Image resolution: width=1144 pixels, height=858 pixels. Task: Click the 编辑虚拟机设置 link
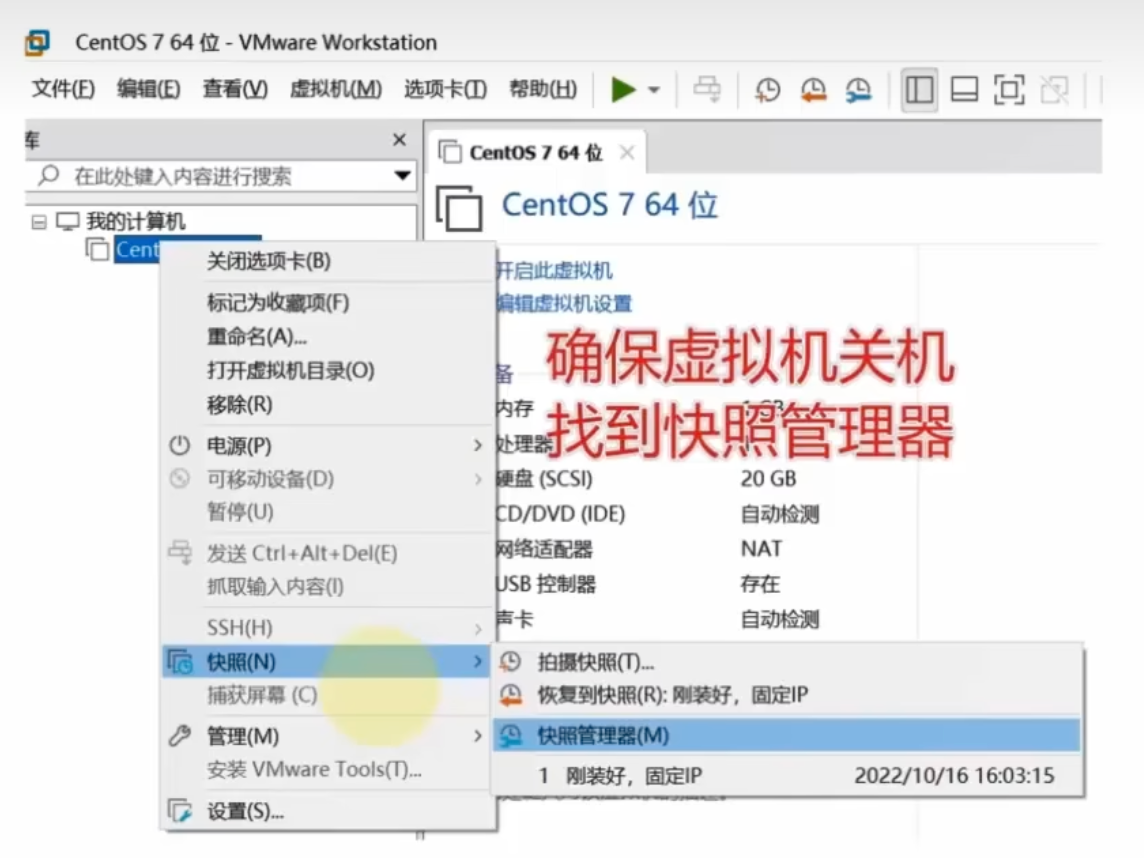564,304
